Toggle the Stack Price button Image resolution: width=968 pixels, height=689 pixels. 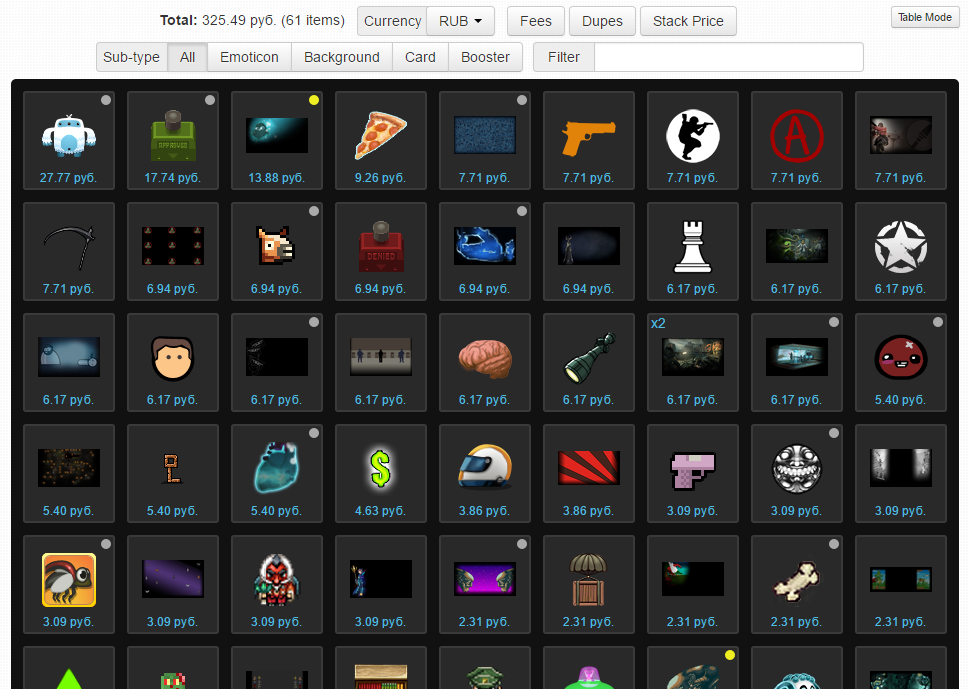coord(688,21)
